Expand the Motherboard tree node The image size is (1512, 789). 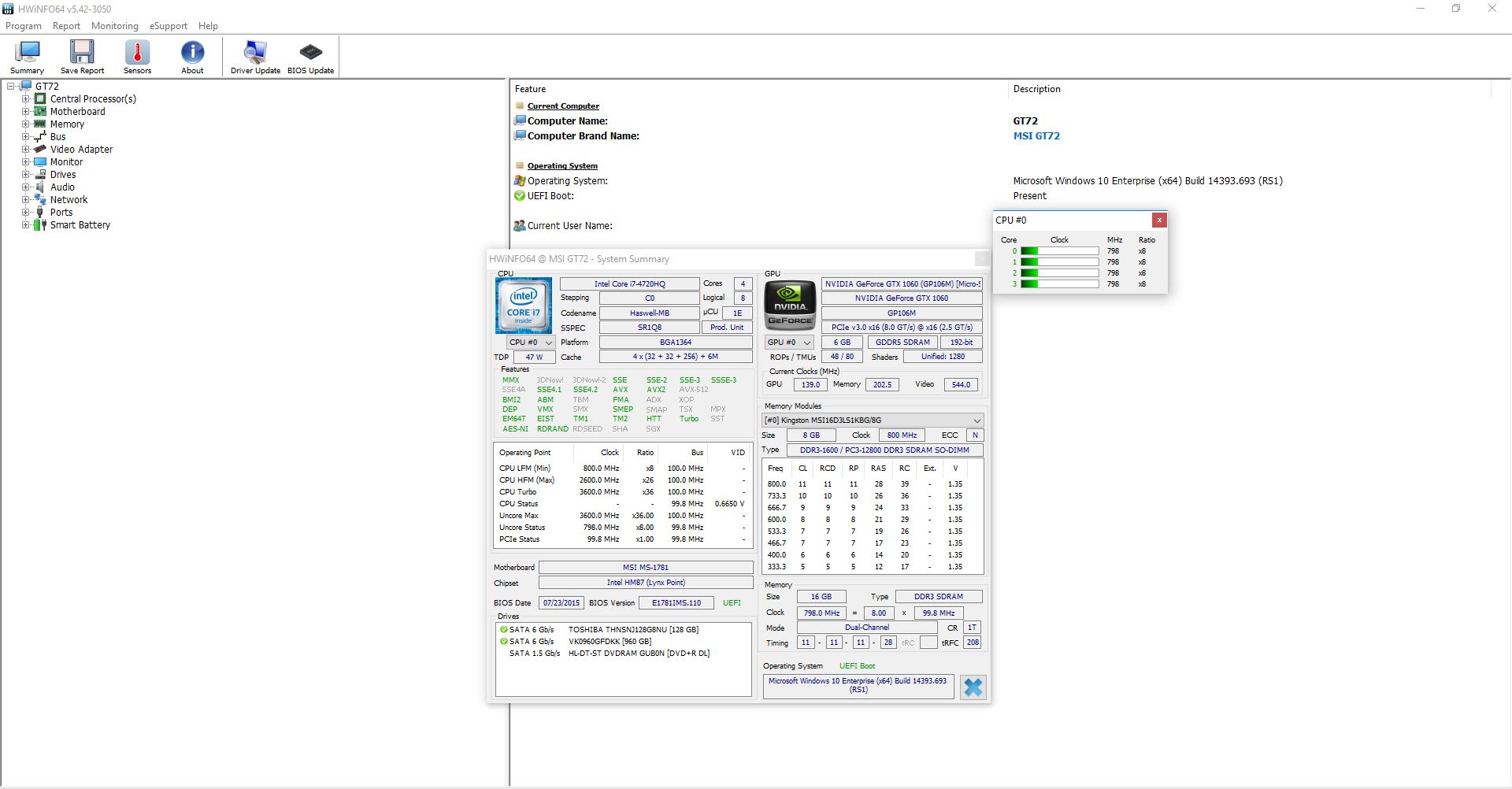[x=26, y=112]
